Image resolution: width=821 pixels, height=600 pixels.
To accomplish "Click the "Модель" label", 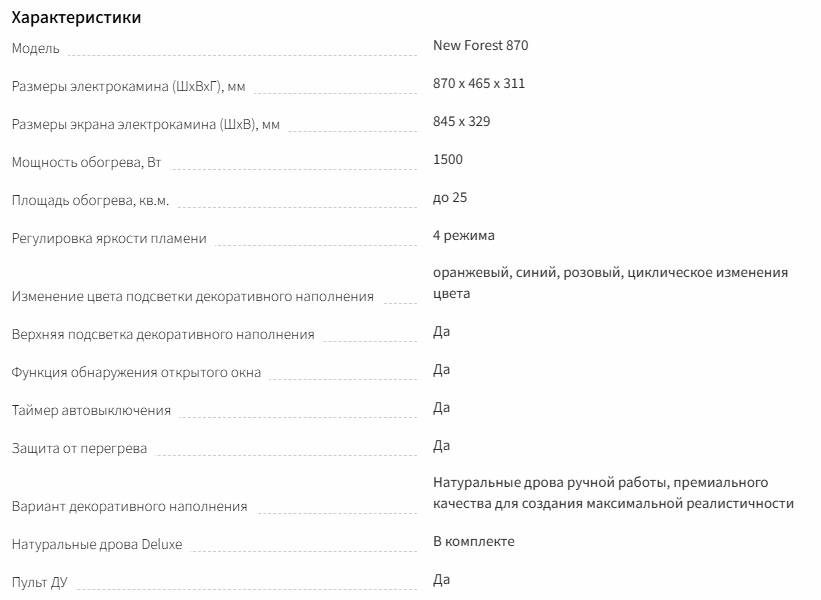I will 36,48.
